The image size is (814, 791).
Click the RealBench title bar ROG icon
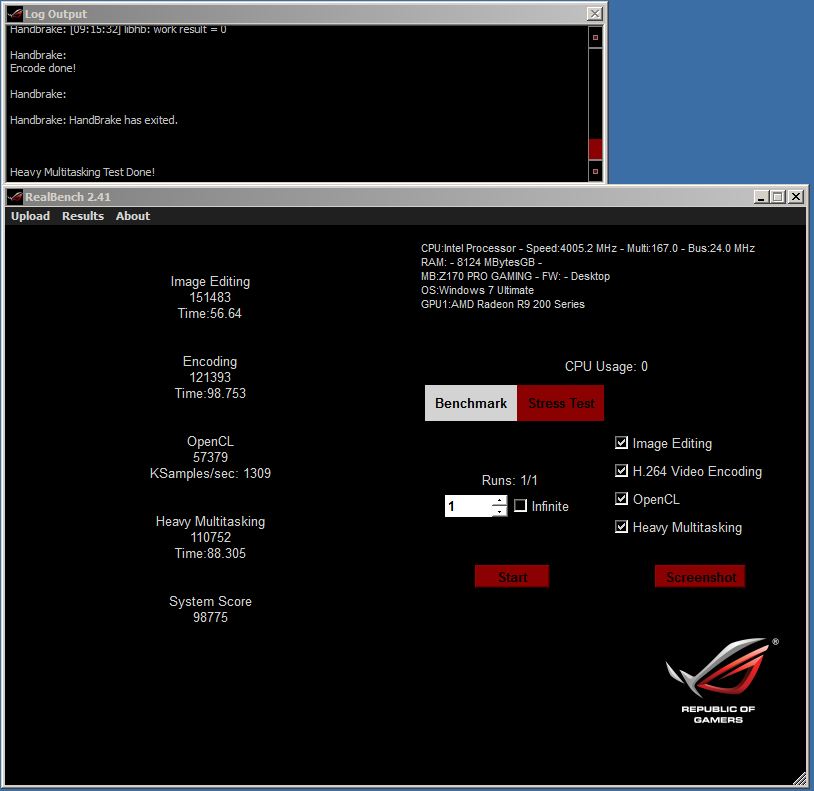[x=16, y=197]
